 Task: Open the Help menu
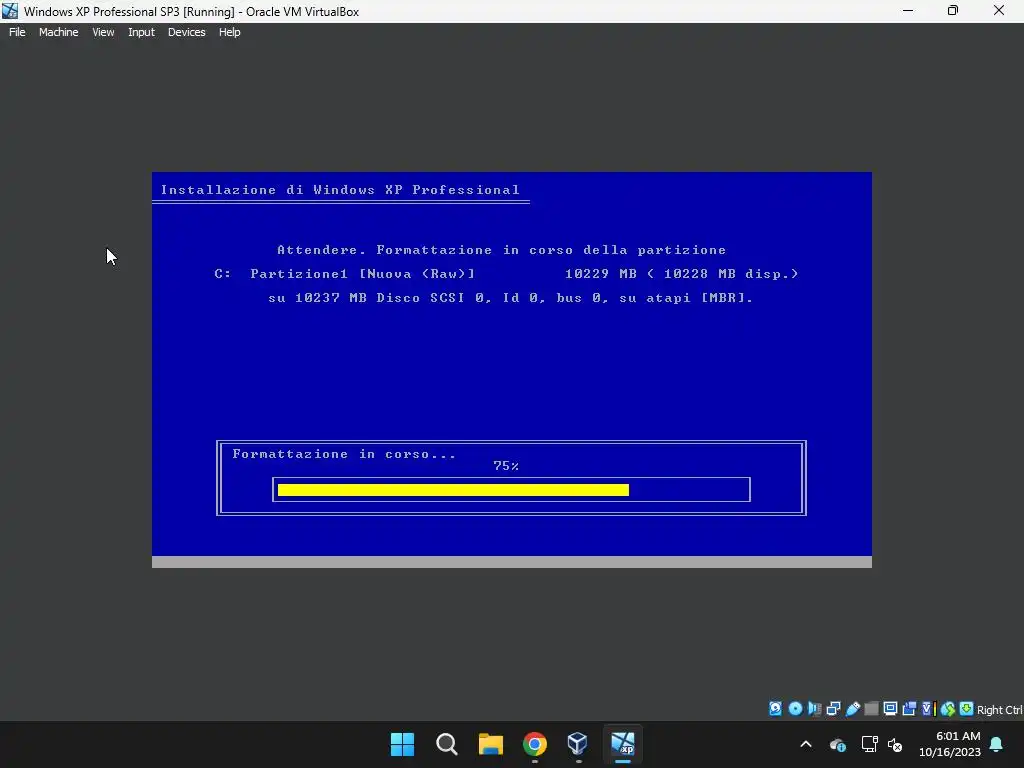click(229, 32)
